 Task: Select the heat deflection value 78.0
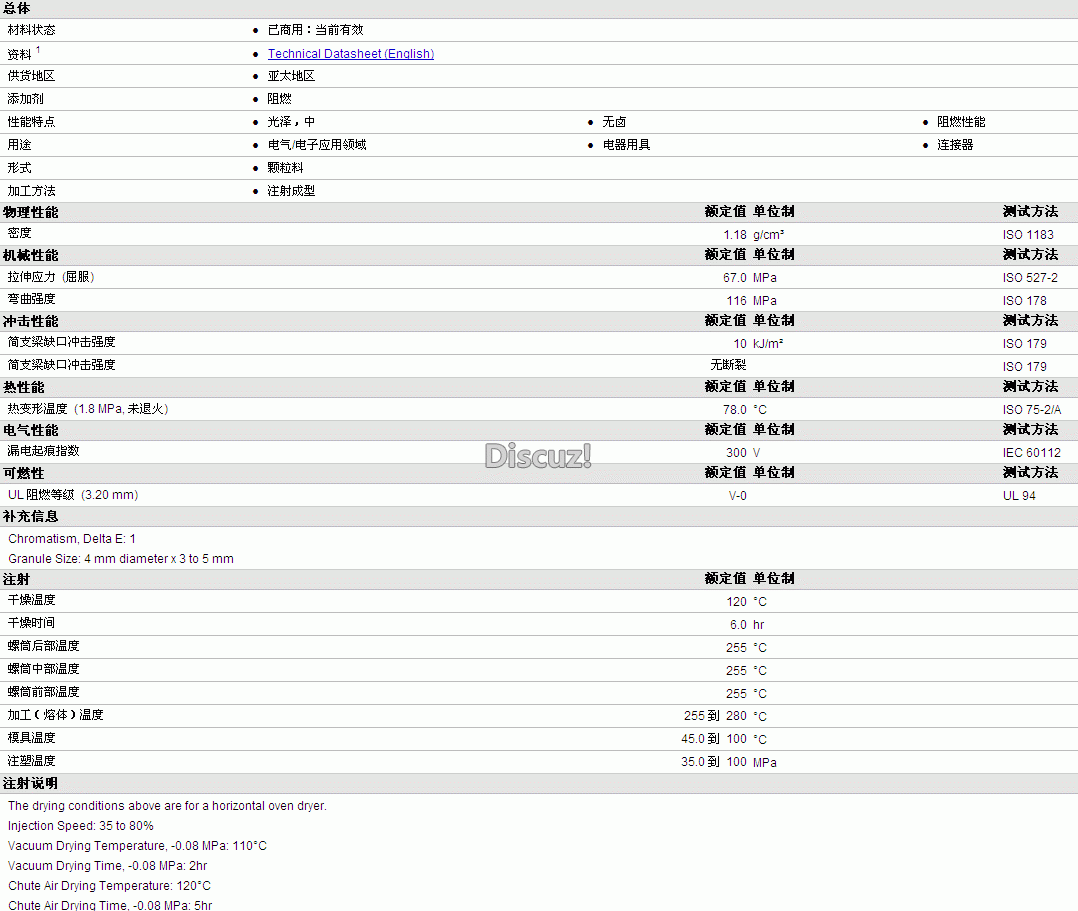click(734, 410)
